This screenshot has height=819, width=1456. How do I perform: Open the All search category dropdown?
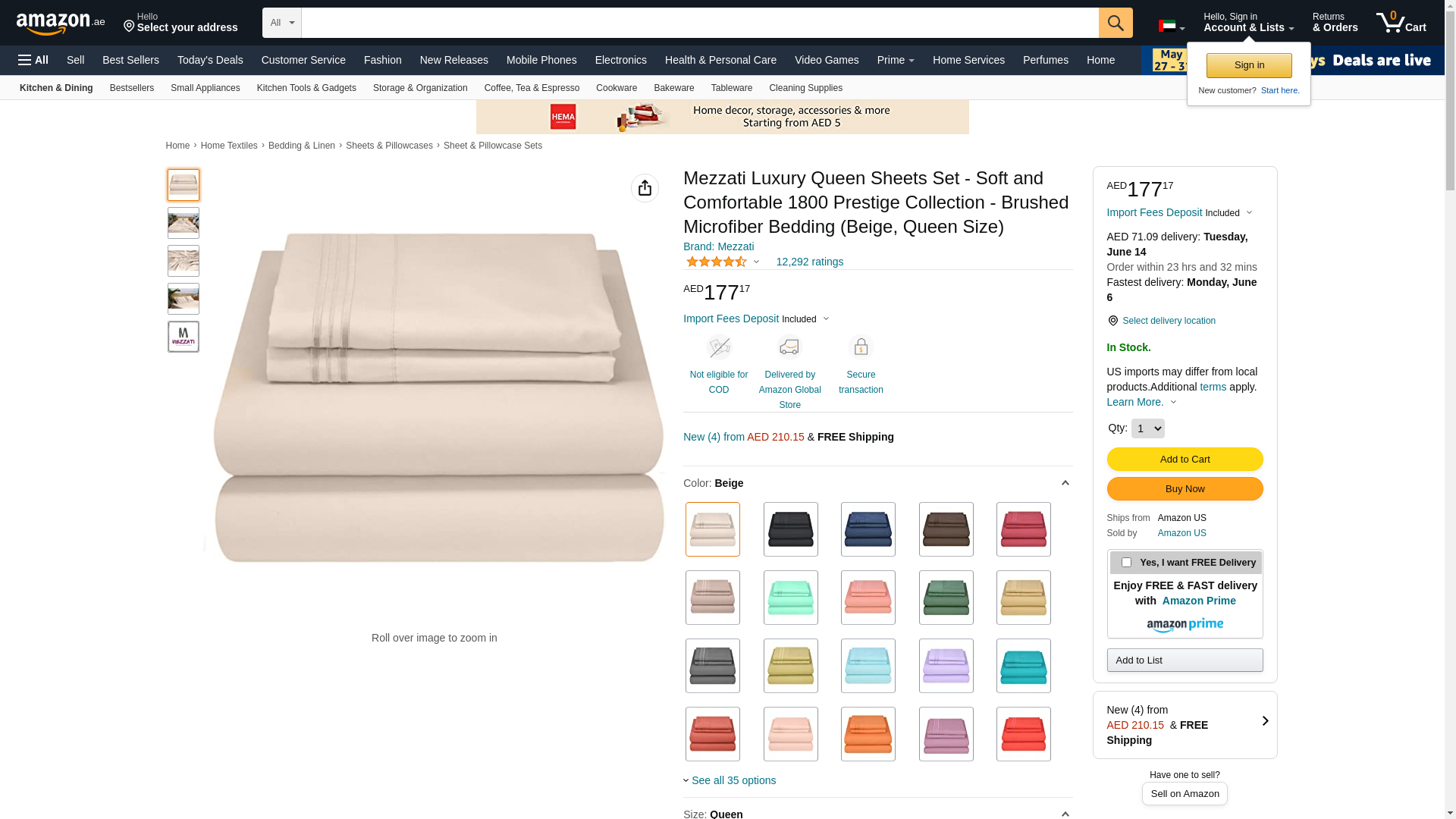click(282, 23)
